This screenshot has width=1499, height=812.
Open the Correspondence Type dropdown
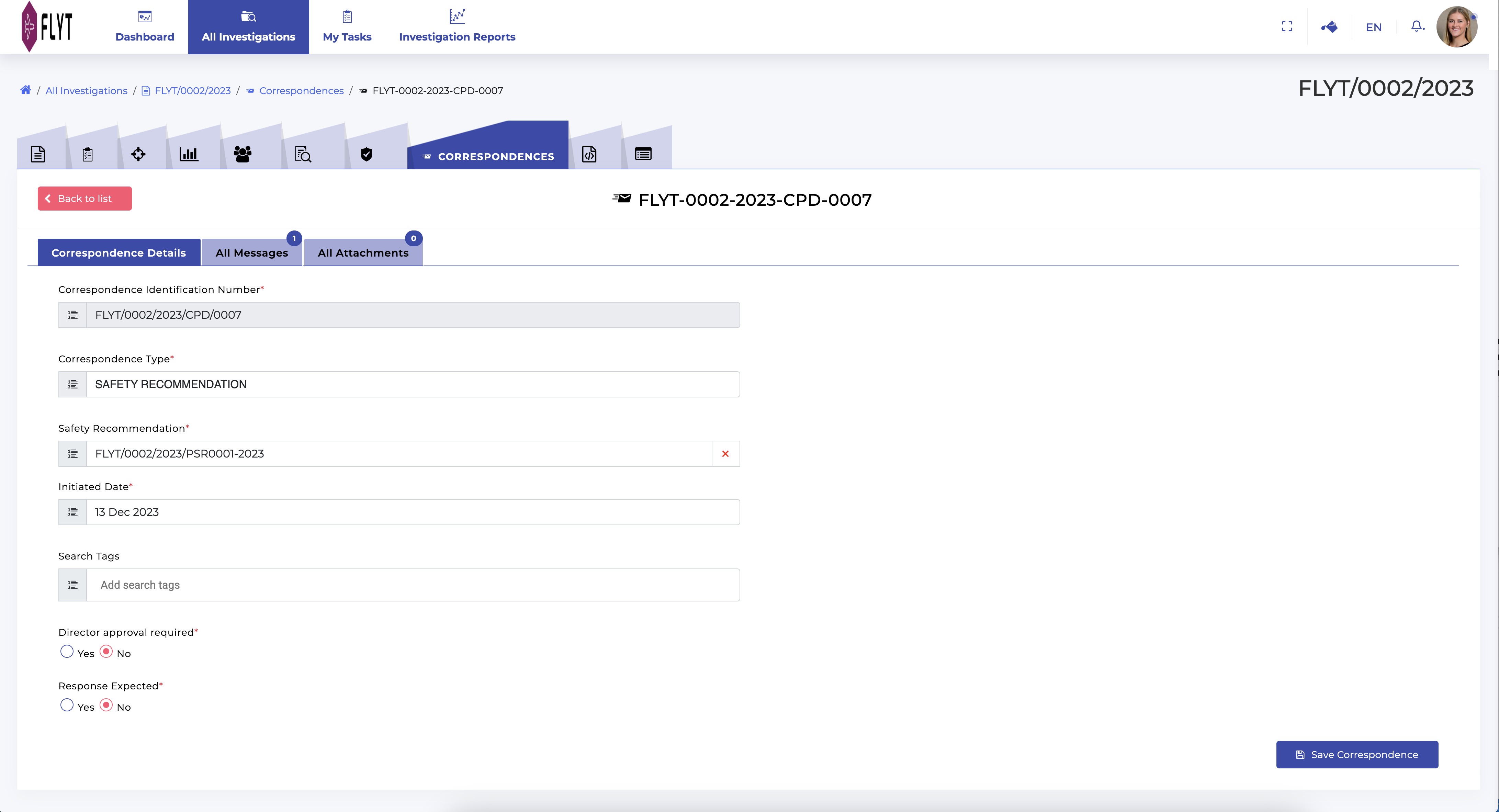(412, 384)
